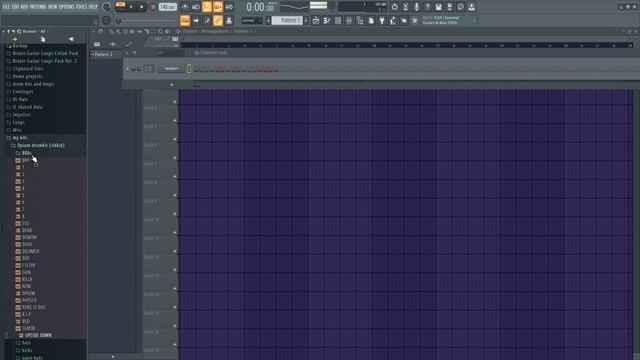Image resolution: width=640 pixels, height=360 pixels.
Task: Expand the 'Demo projects' folder
Action: tap(24, 76)
